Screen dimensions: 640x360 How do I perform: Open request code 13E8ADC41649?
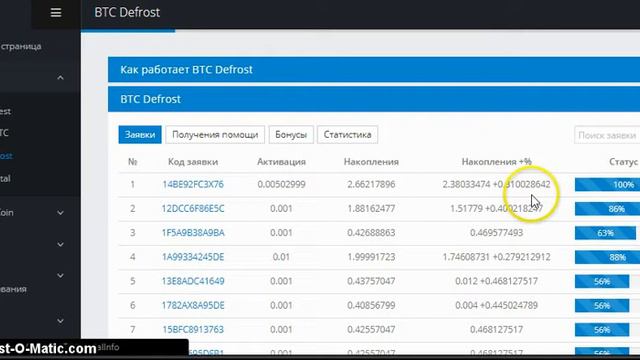point(193,281)
